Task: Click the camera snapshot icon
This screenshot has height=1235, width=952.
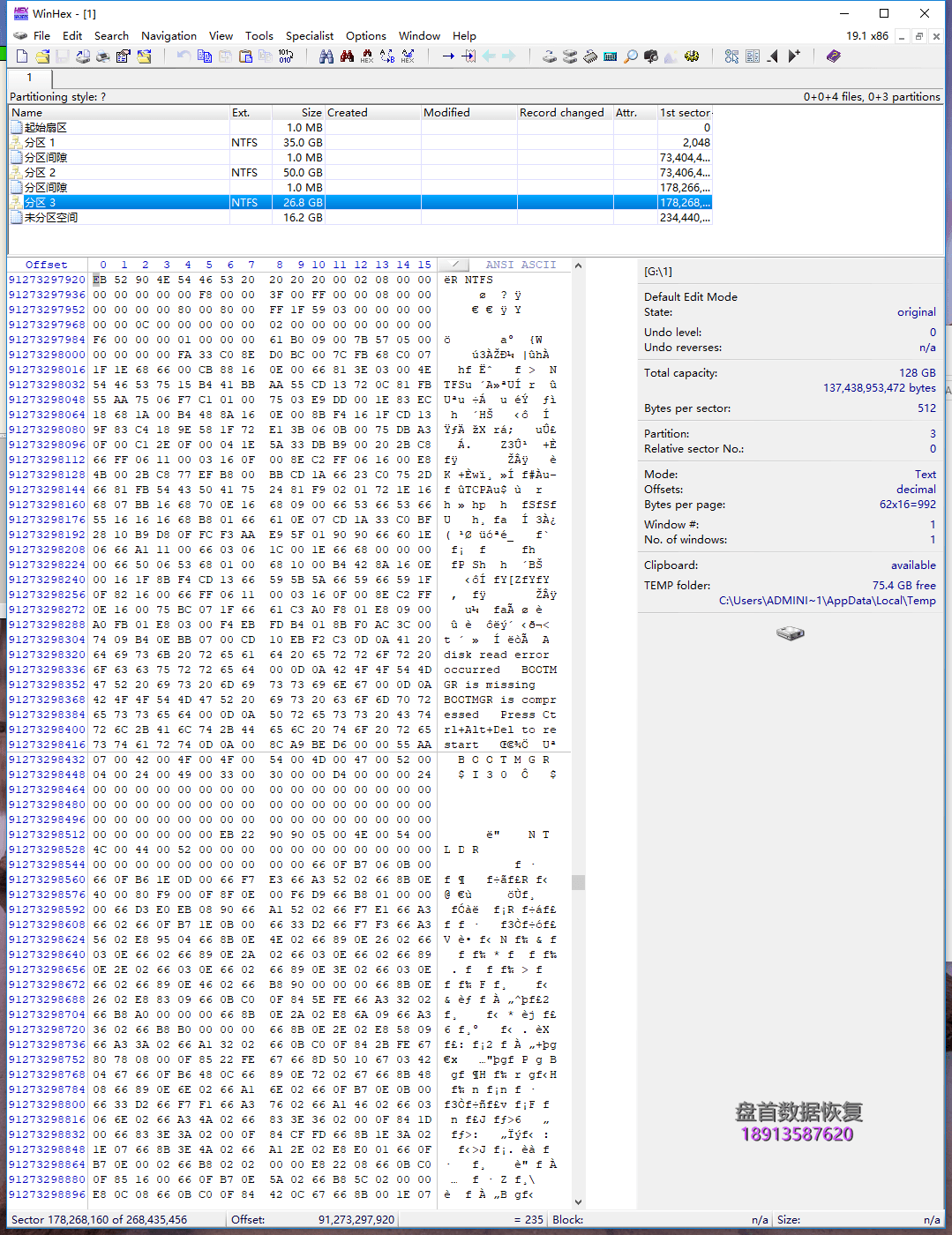Action: [x=651, y=56]
